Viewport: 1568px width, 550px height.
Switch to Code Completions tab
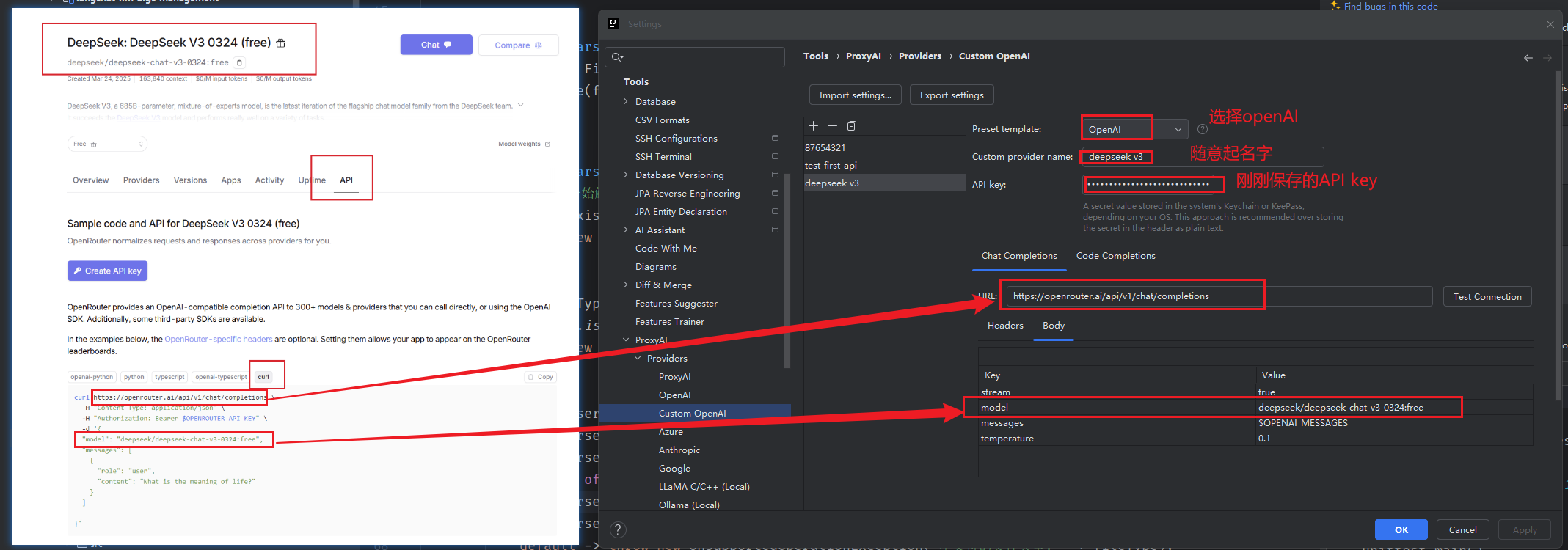(1115, 256)
